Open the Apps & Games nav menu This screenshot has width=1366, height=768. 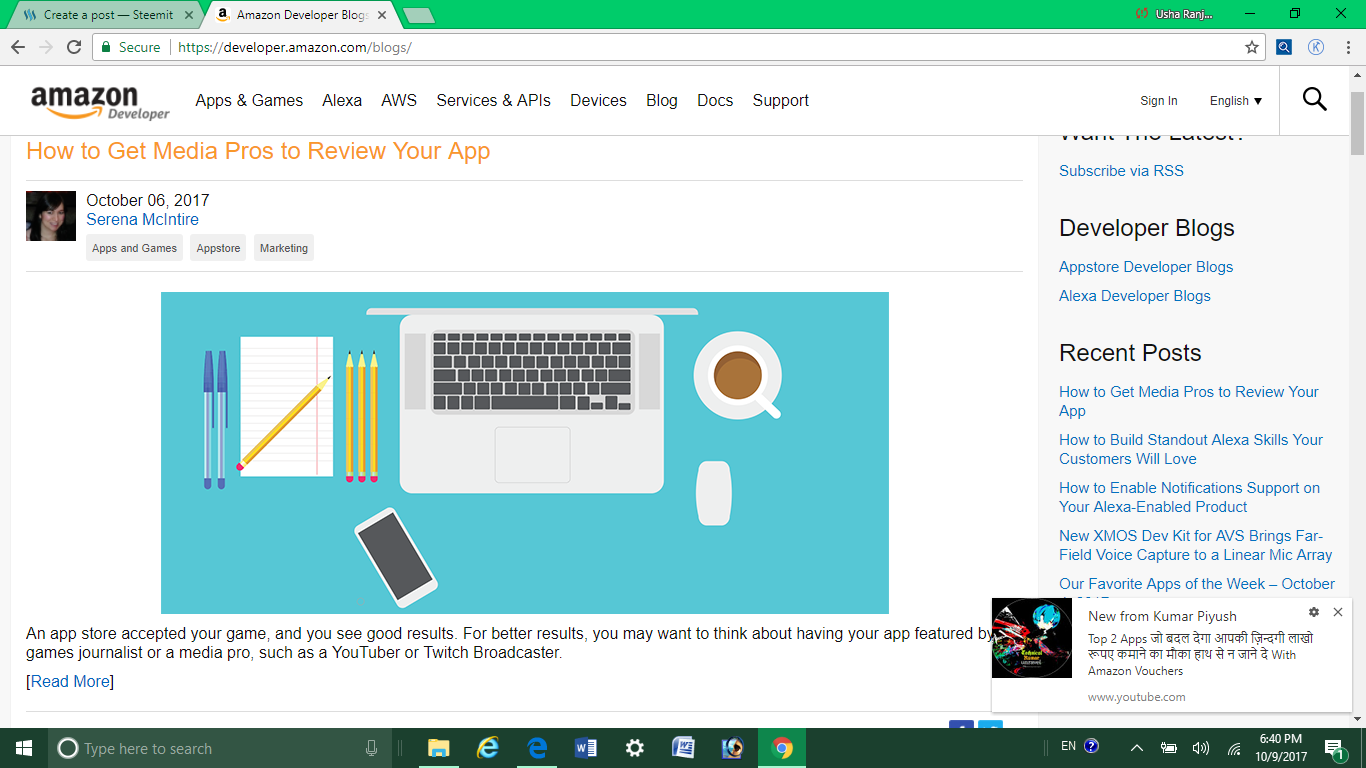pos(249,100)
